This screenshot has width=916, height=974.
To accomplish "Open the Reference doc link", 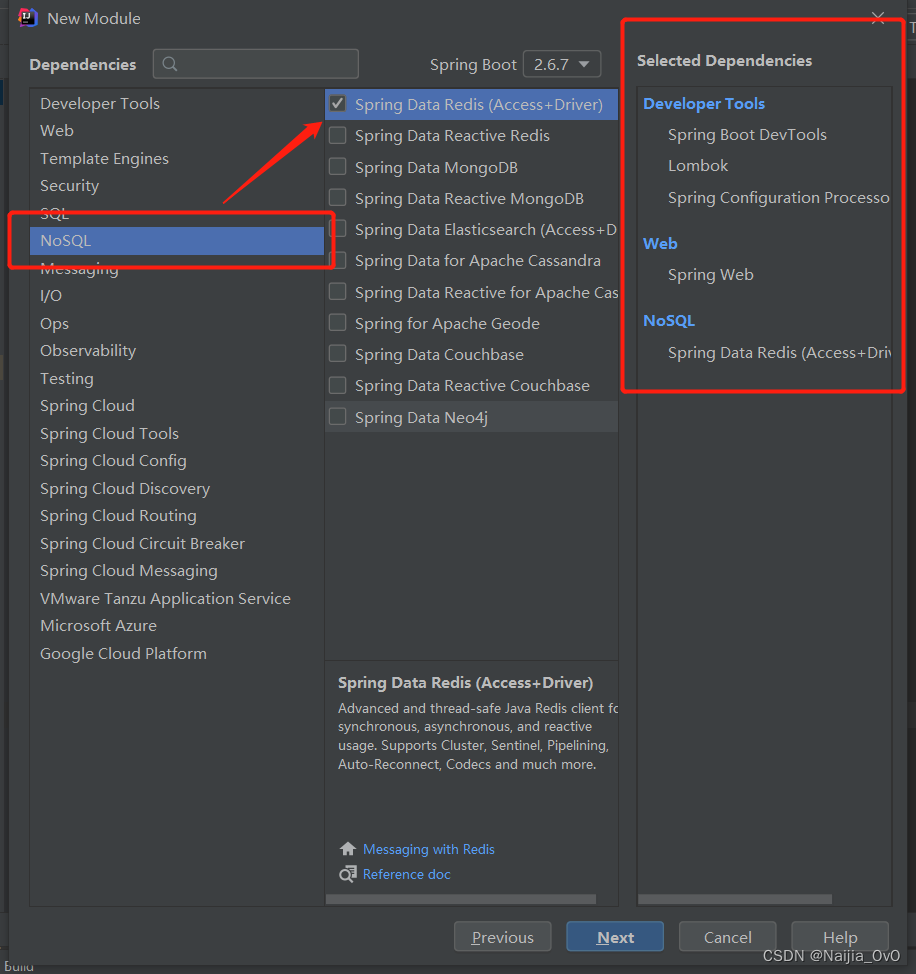I will 406,874.
